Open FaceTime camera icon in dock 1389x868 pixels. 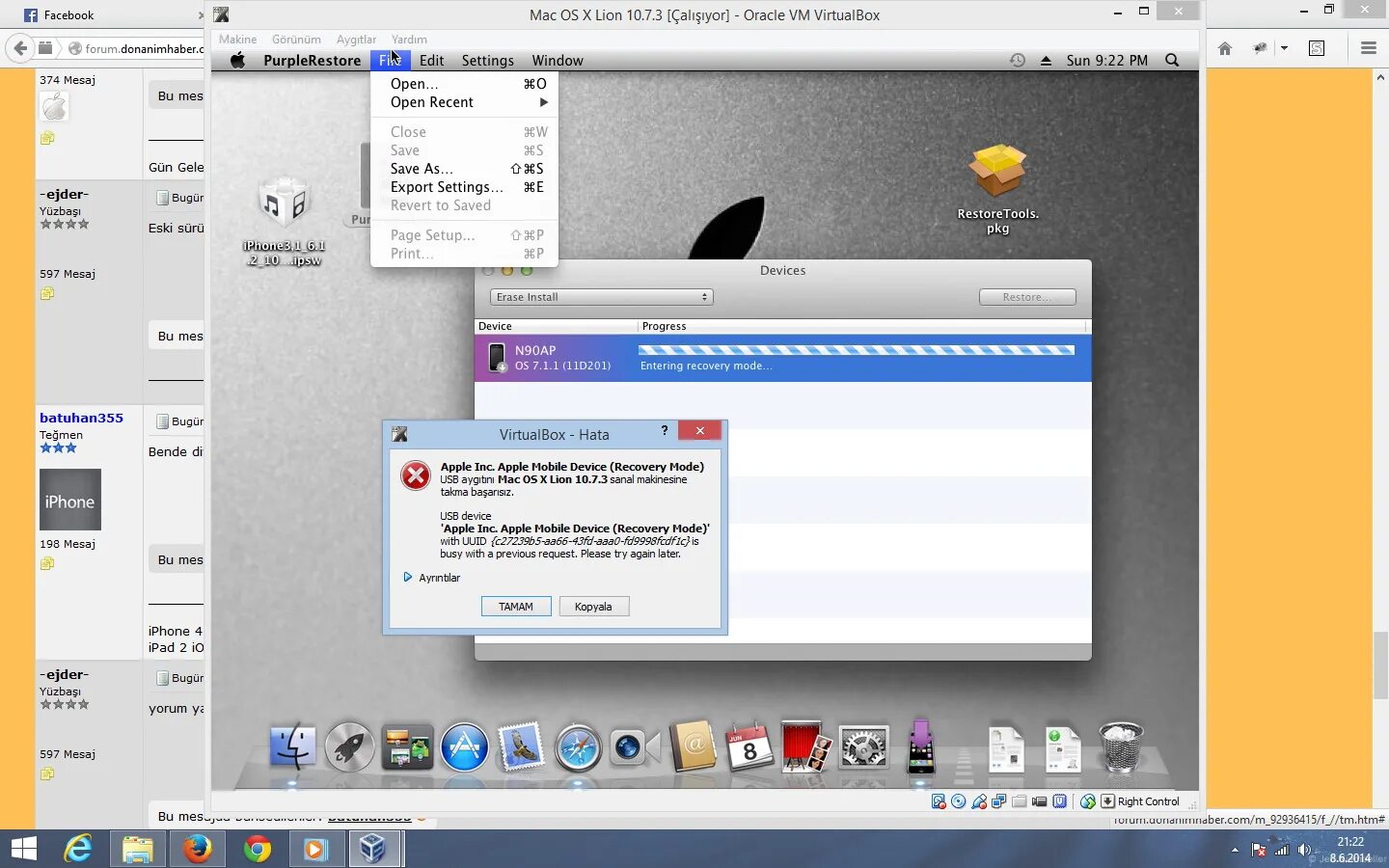point(635,747)
